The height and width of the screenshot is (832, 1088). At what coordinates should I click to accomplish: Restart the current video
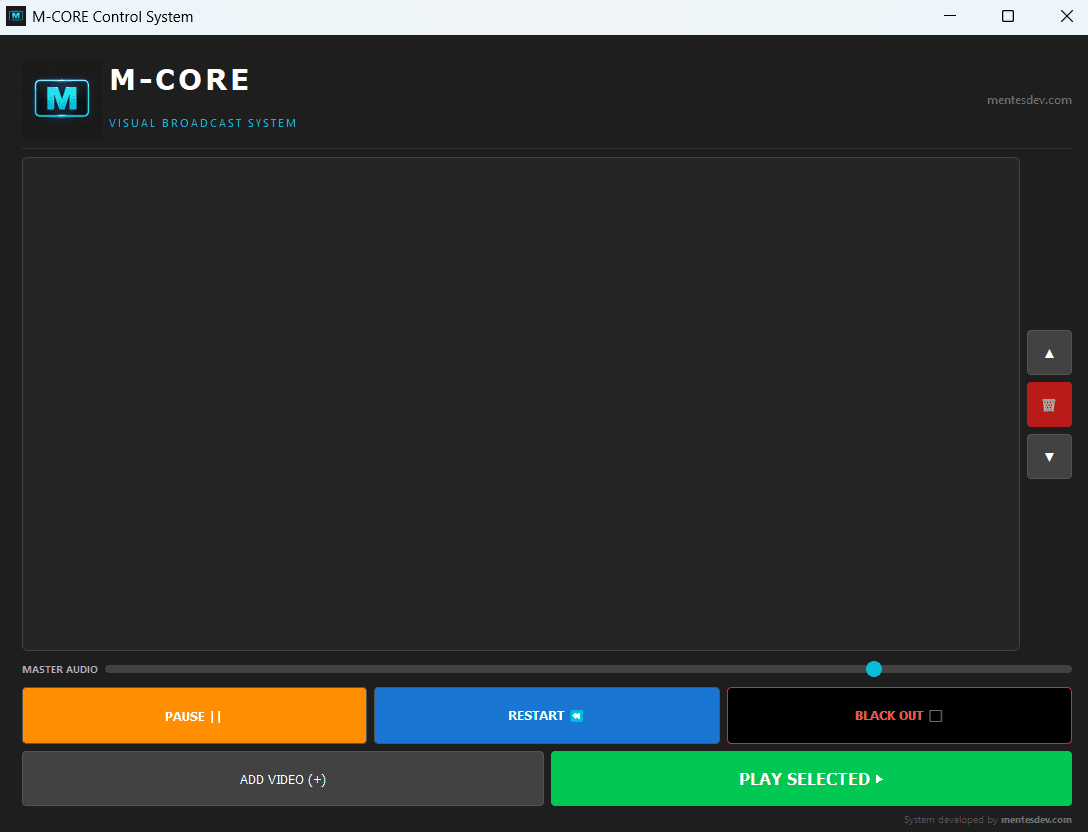tap(547, 715)
